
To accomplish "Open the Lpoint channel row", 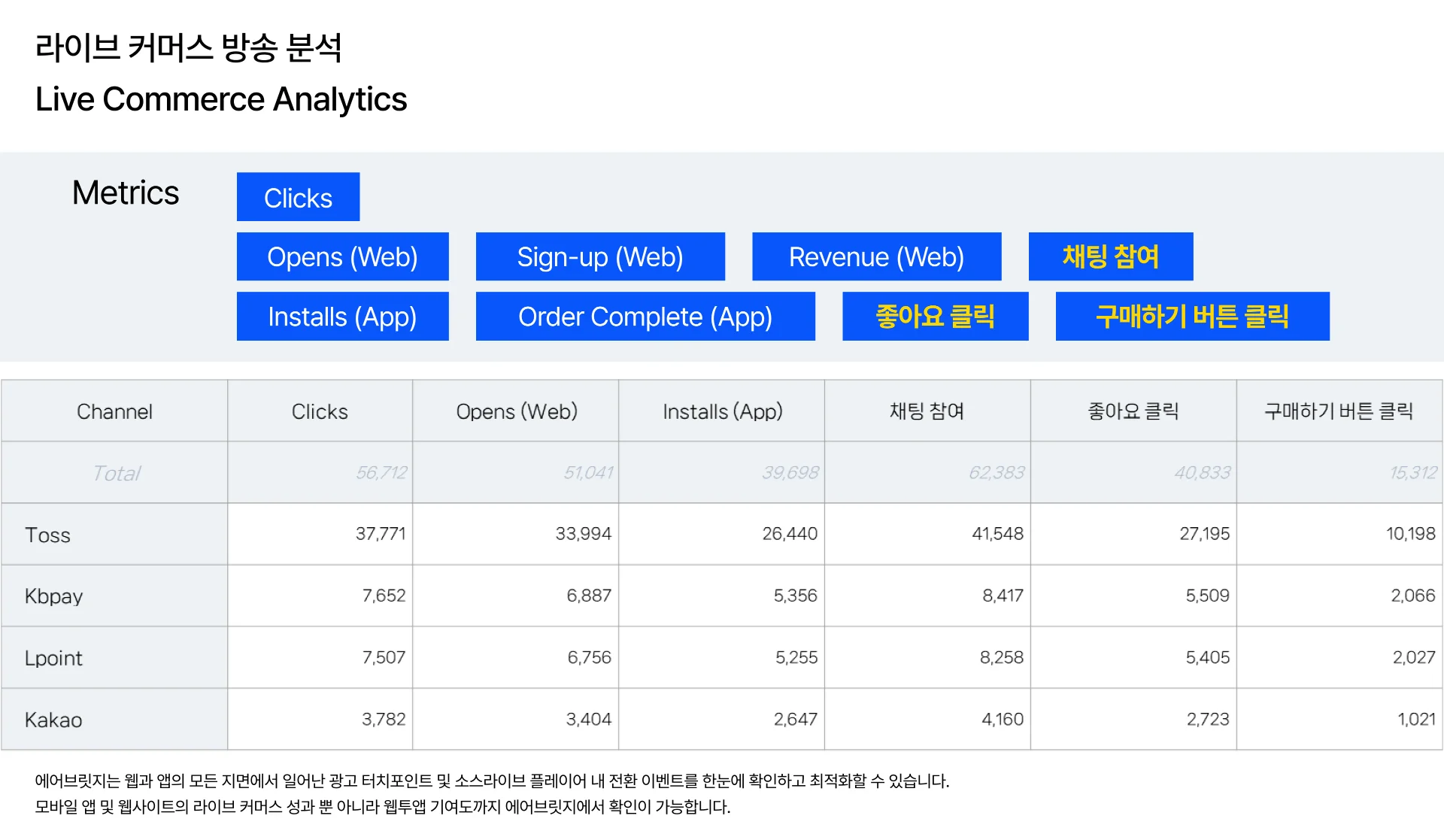I will [53, 658].
